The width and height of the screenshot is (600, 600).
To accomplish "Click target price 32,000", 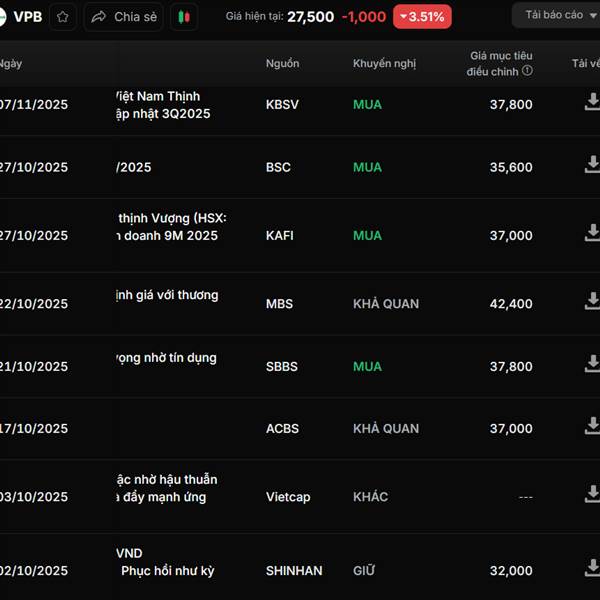I will [511, 571].
